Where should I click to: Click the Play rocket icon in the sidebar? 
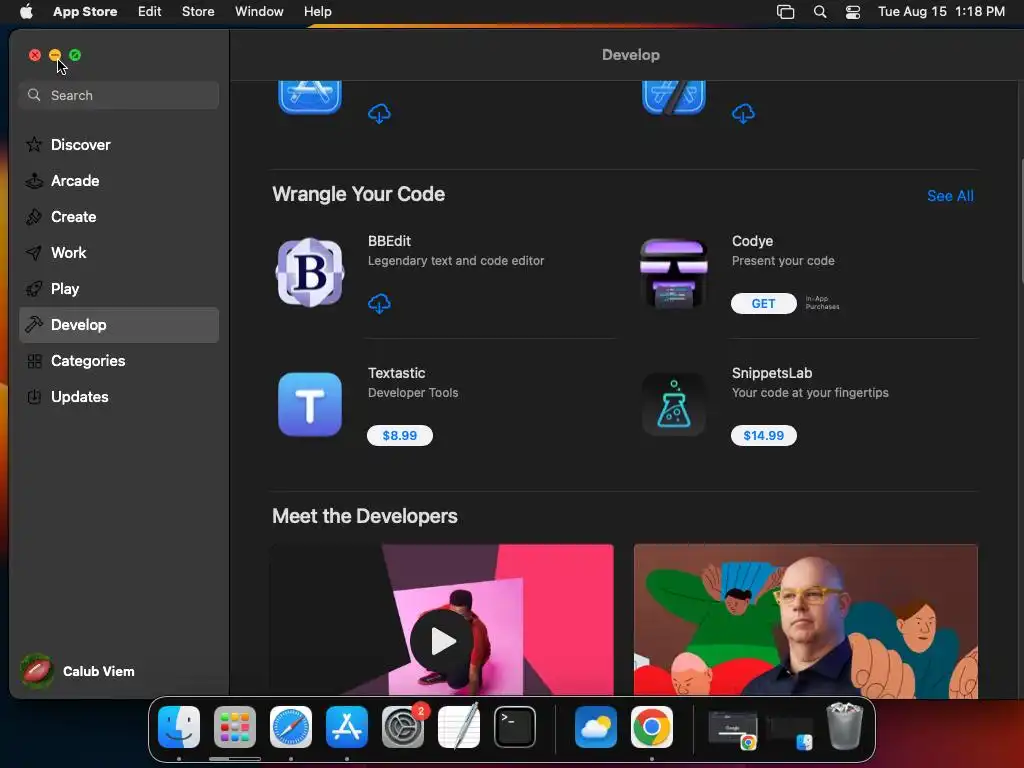34,289
